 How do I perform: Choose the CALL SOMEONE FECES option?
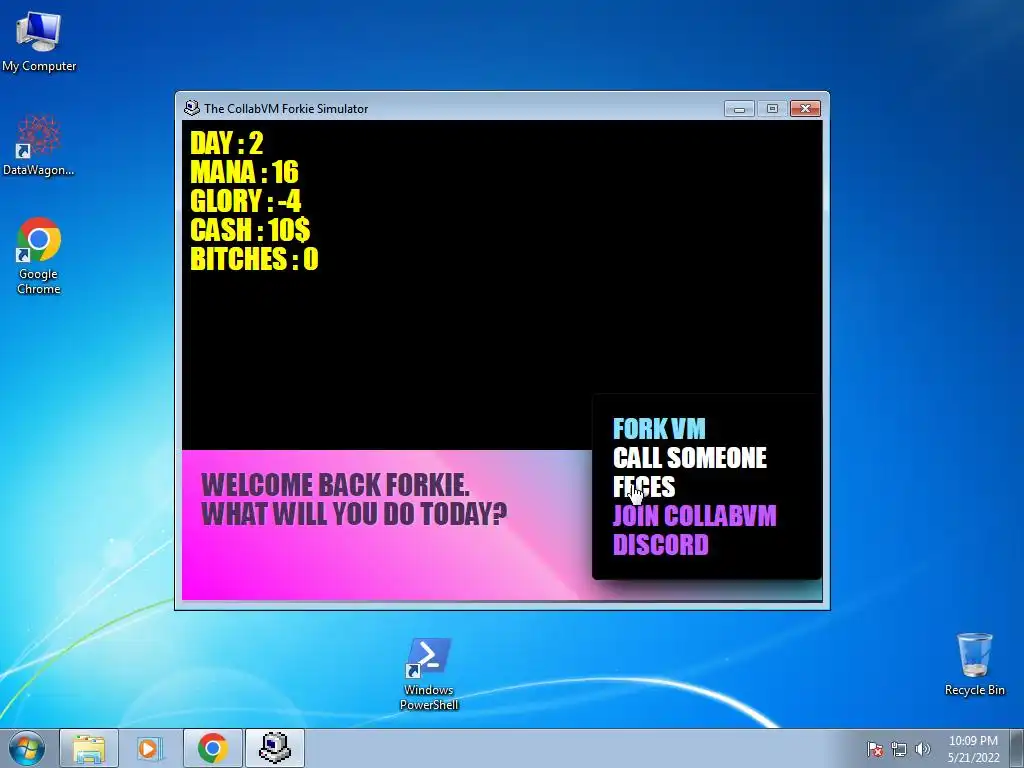[x=690, y=472]
